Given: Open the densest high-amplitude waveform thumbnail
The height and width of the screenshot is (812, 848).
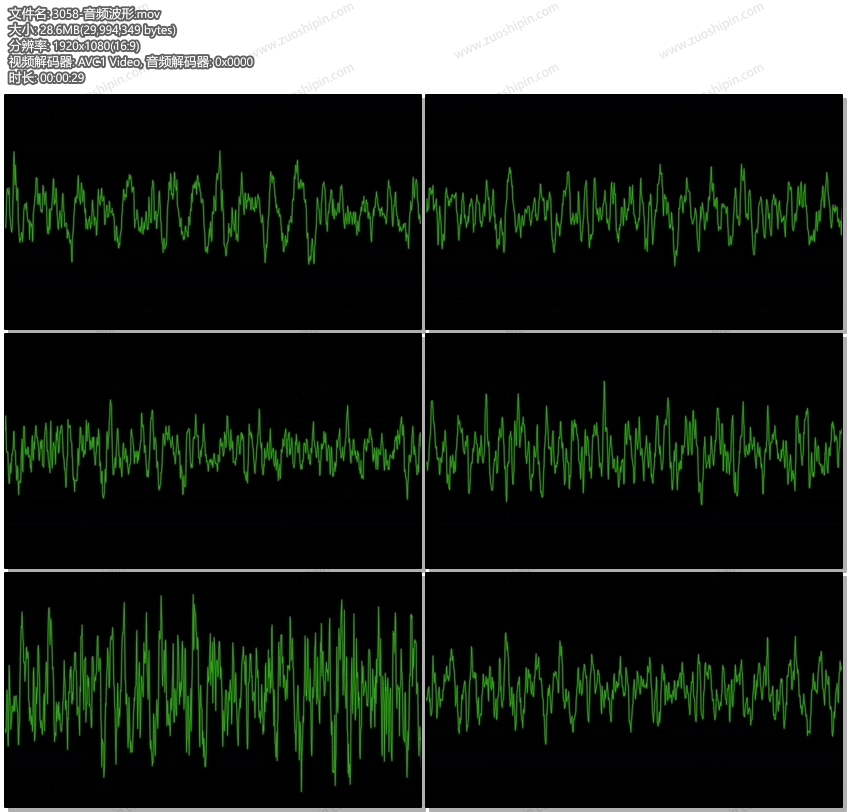Looking at the screenshot, I should 213,690.
